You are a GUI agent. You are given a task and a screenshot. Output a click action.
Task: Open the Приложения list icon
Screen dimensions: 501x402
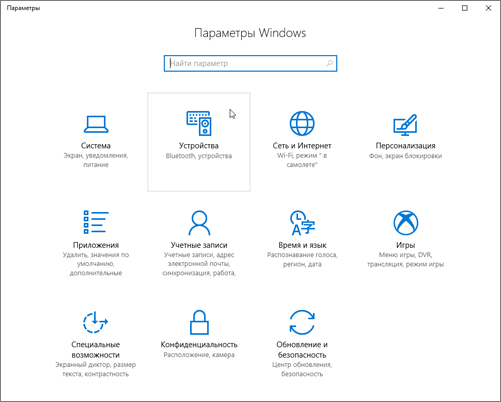coord(96,222)
